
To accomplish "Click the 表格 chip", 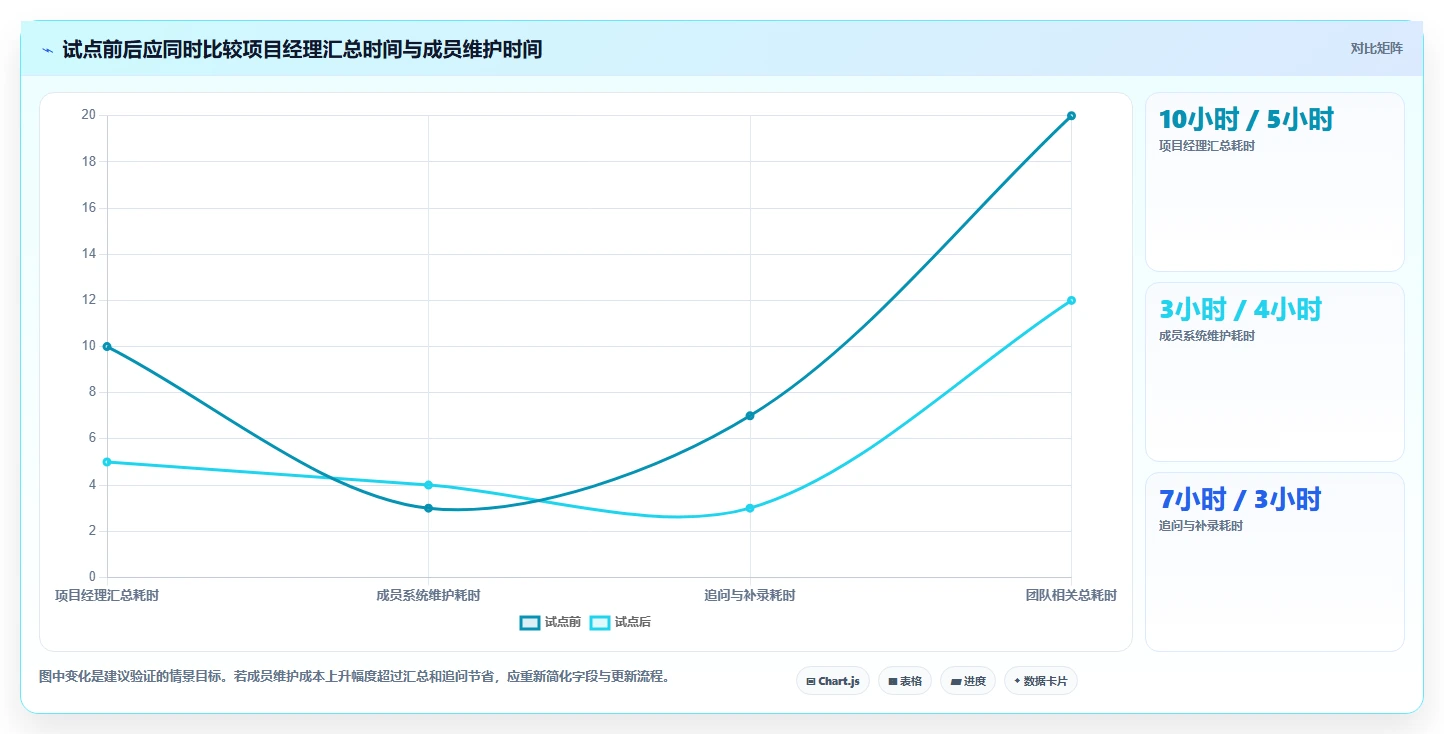I will [905, 681].
